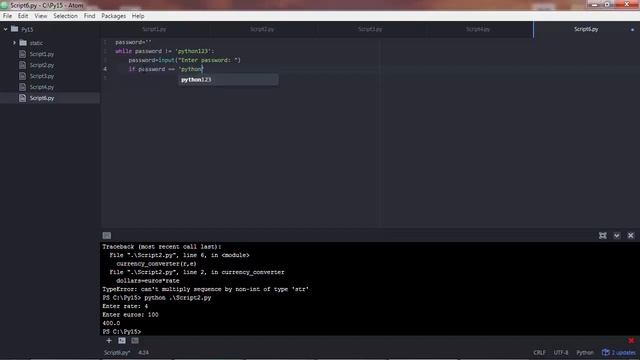
Task: Open the File menu
Action: point(7,16)
